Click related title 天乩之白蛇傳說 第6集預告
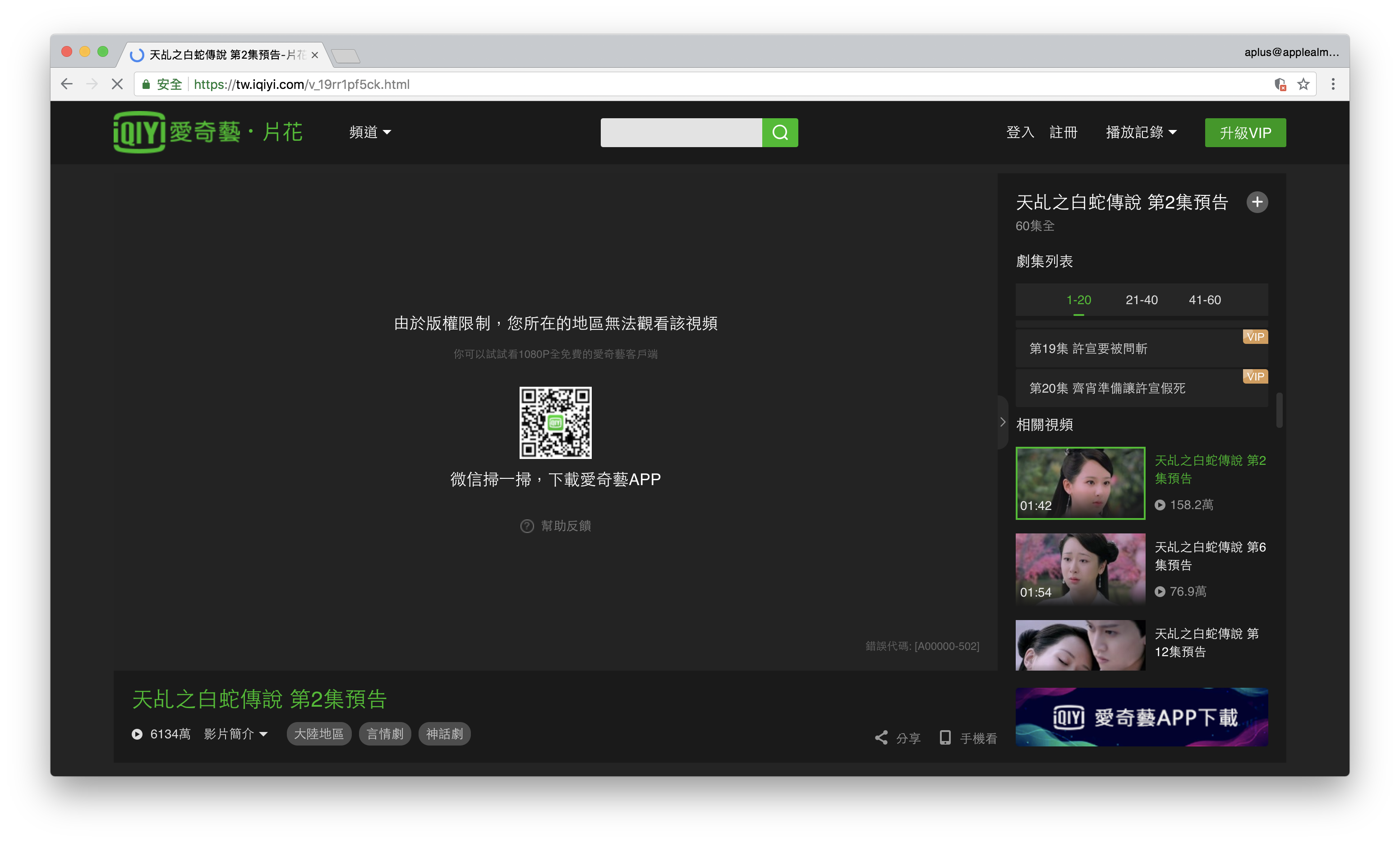This screenshot has width=1400, height=843. coord(1210,556)
